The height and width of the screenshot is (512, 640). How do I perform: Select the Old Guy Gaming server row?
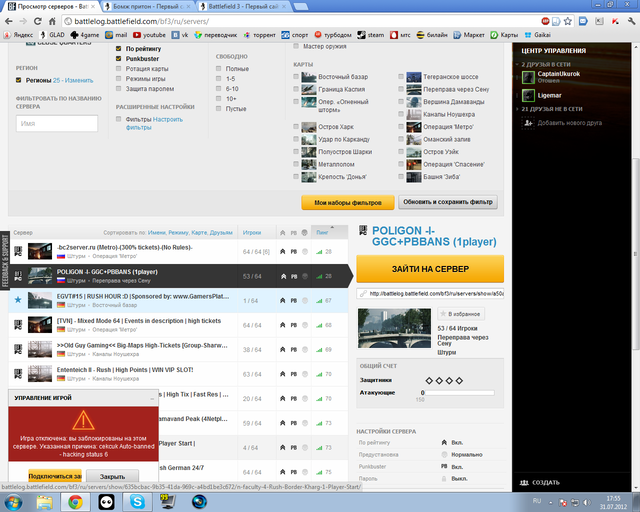178,349
